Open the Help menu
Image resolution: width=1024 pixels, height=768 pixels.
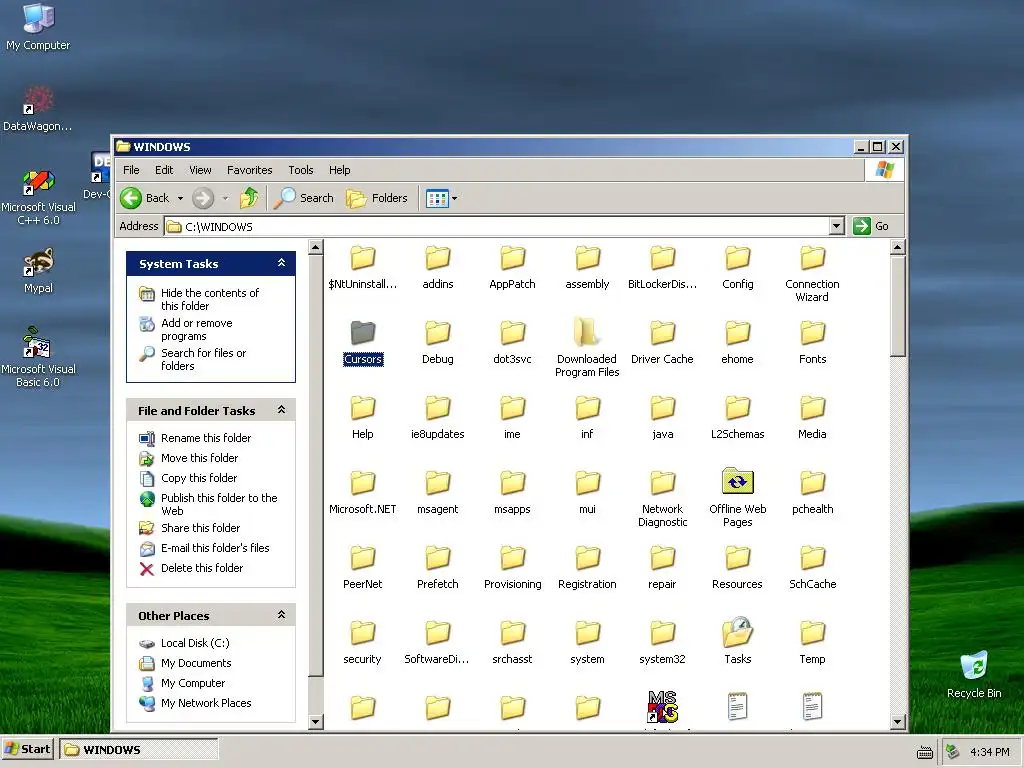[340, 170]
